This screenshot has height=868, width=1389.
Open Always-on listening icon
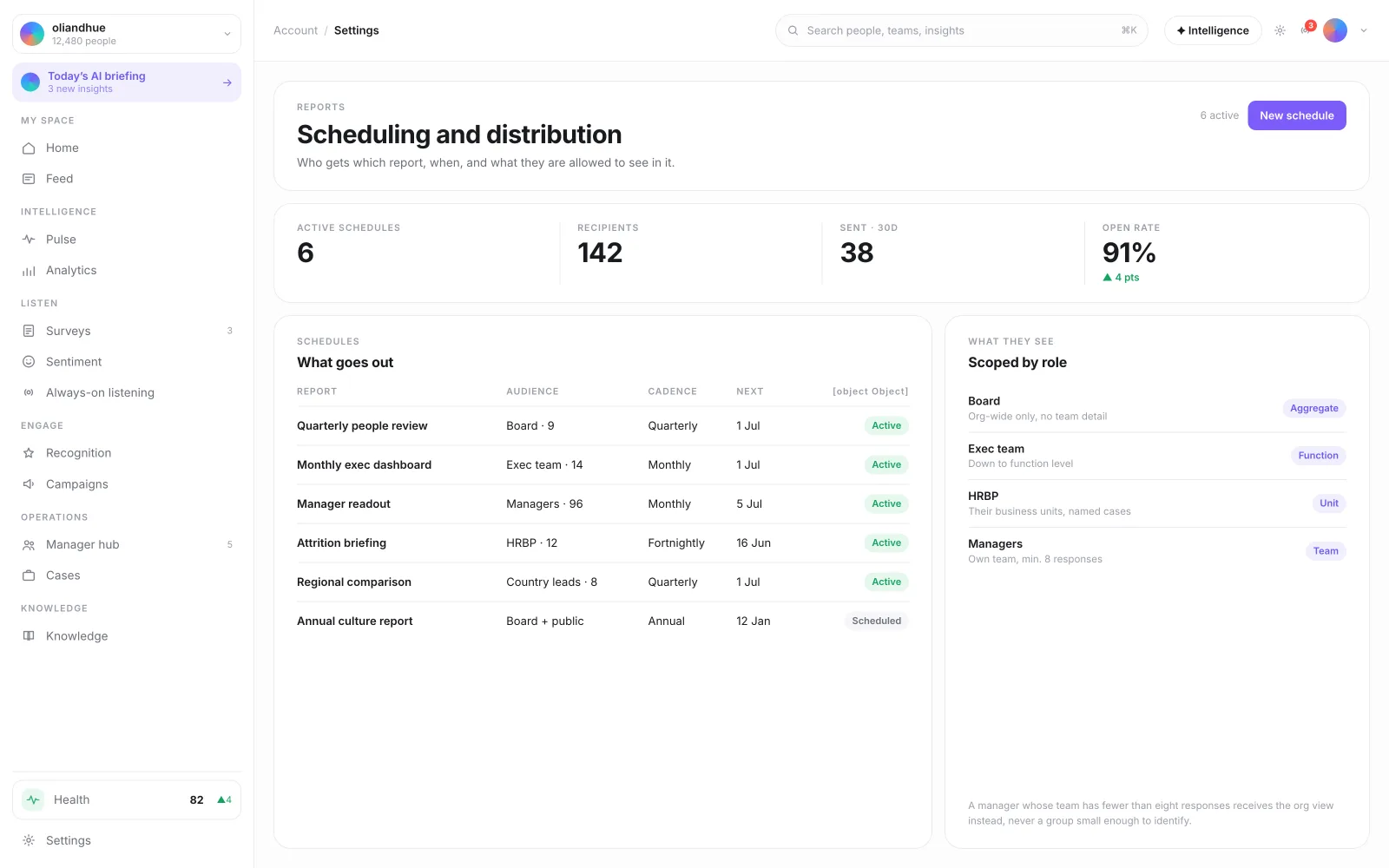tap(29, 392)
